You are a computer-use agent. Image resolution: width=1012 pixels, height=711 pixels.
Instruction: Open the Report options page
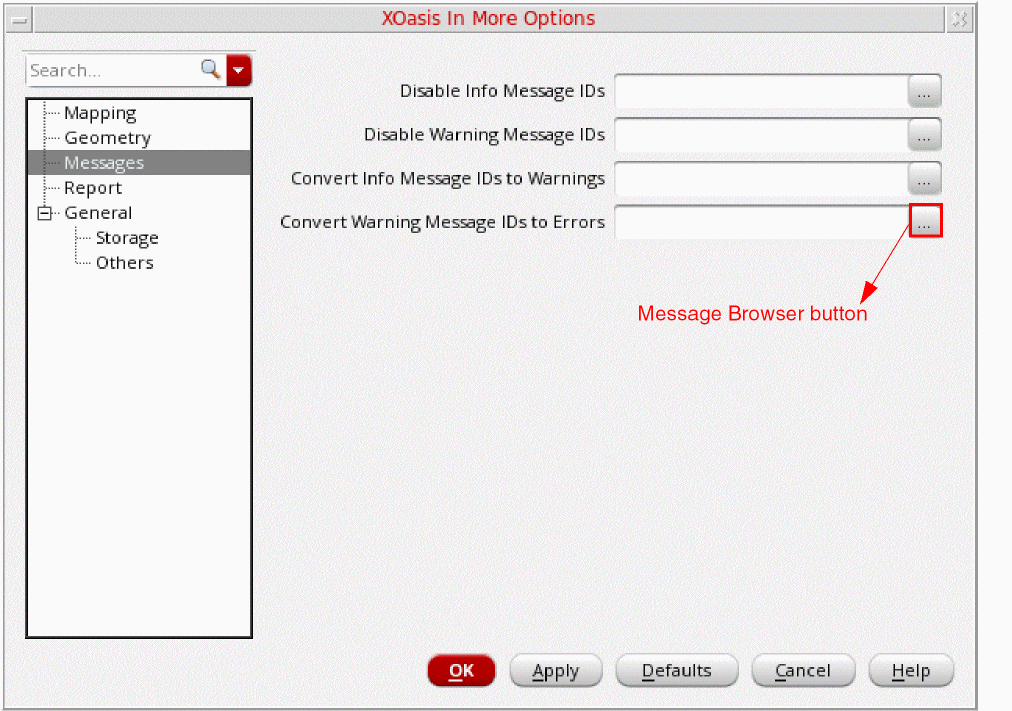pyautogui.click(x=93, y=188)
